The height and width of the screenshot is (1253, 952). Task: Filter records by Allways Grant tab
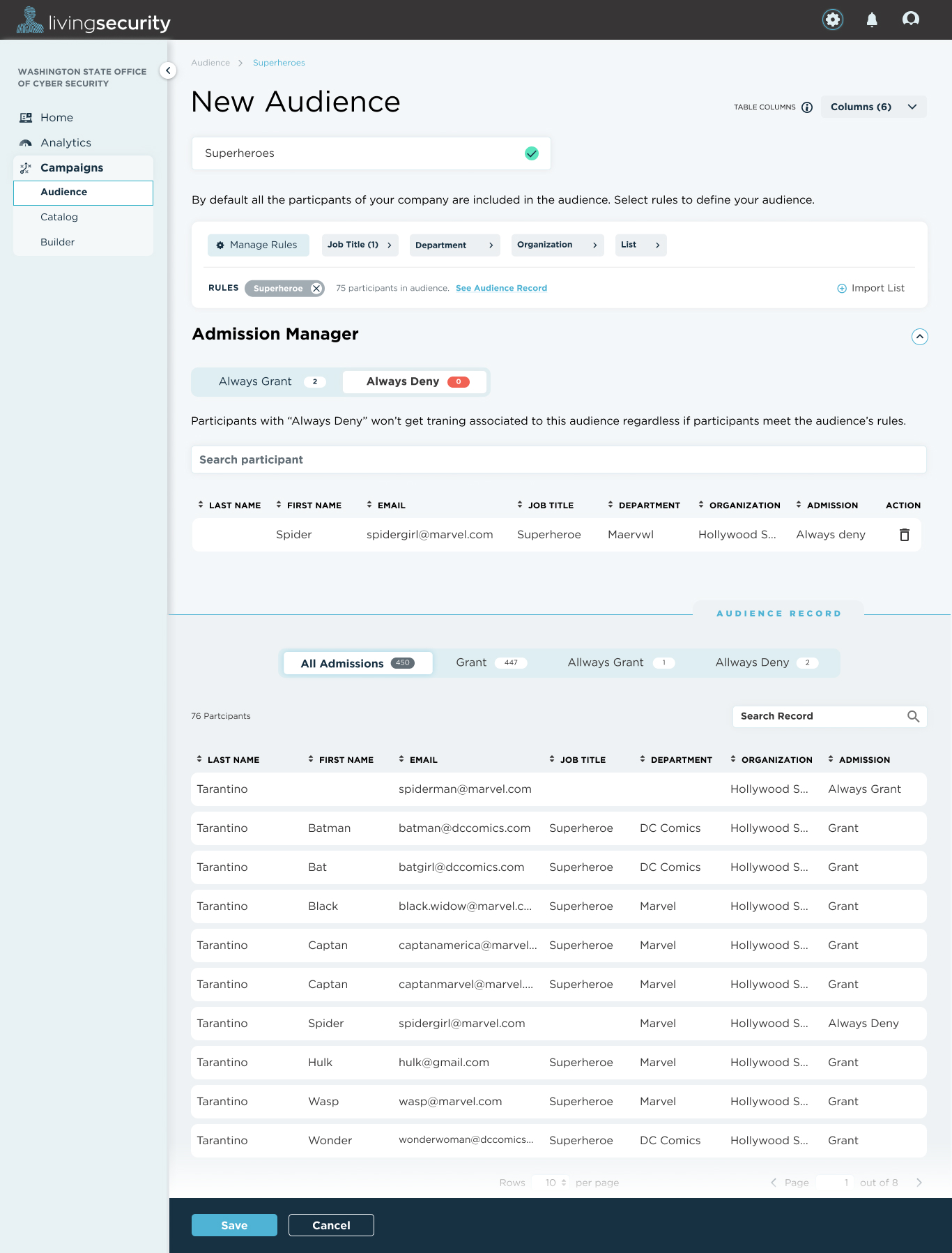pyautogui.click(x=621, y=663)
